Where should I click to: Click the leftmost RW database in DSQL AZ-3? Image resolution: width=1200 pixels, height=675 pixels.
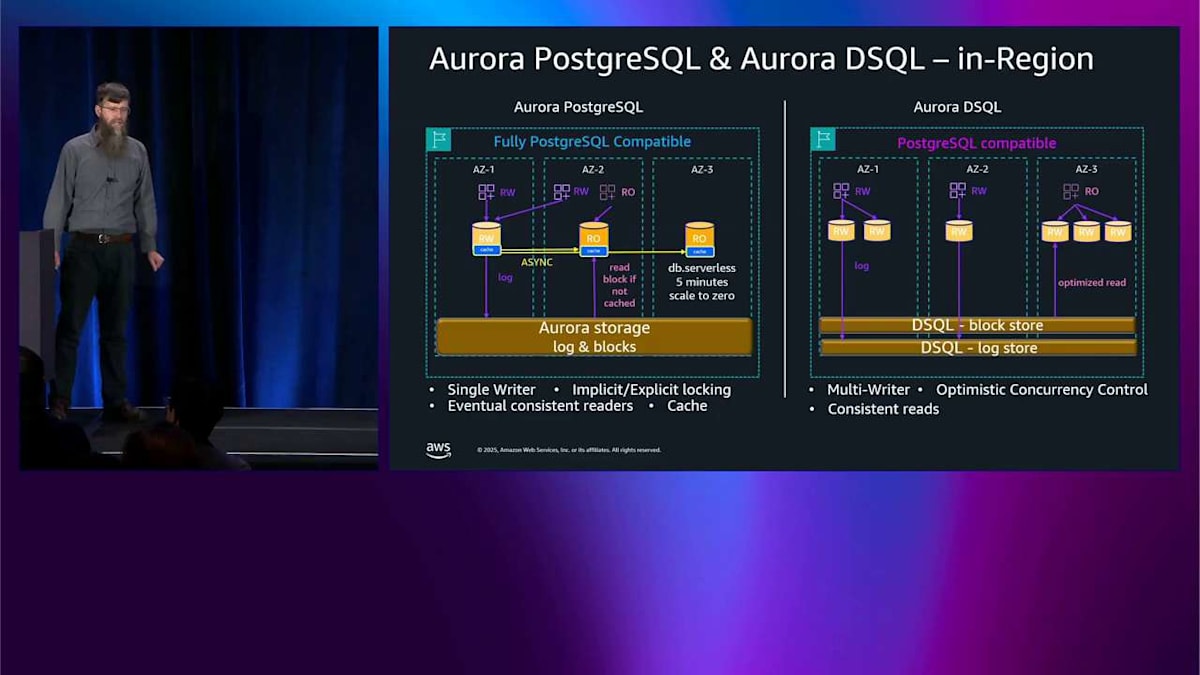(x=1055, y=231)
